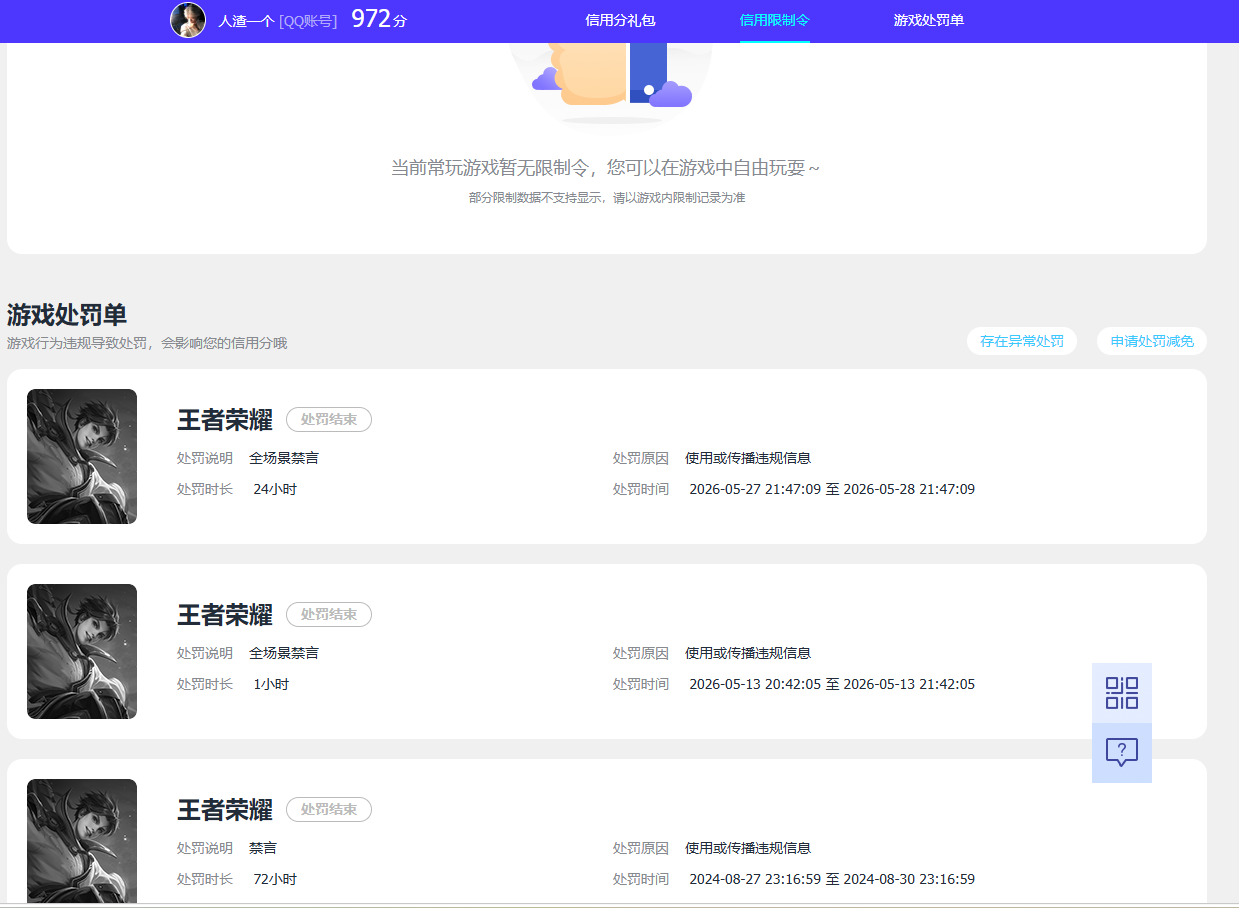This screenshot has height=908, width=1239.
Task: Open the help question chat icon
Action: coord(1121,752)
